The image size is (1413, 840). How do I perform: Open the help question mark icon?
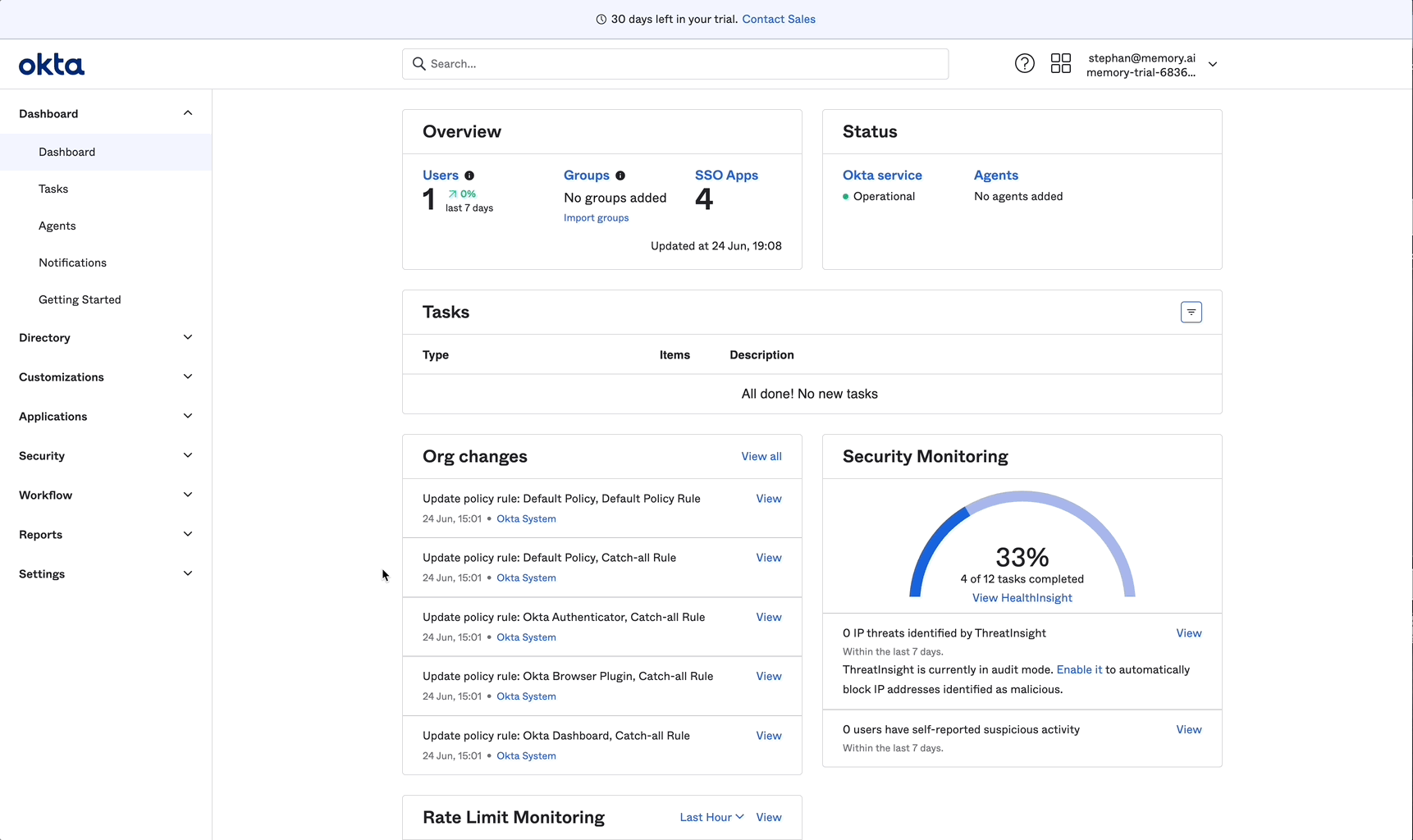(1024, 63)
